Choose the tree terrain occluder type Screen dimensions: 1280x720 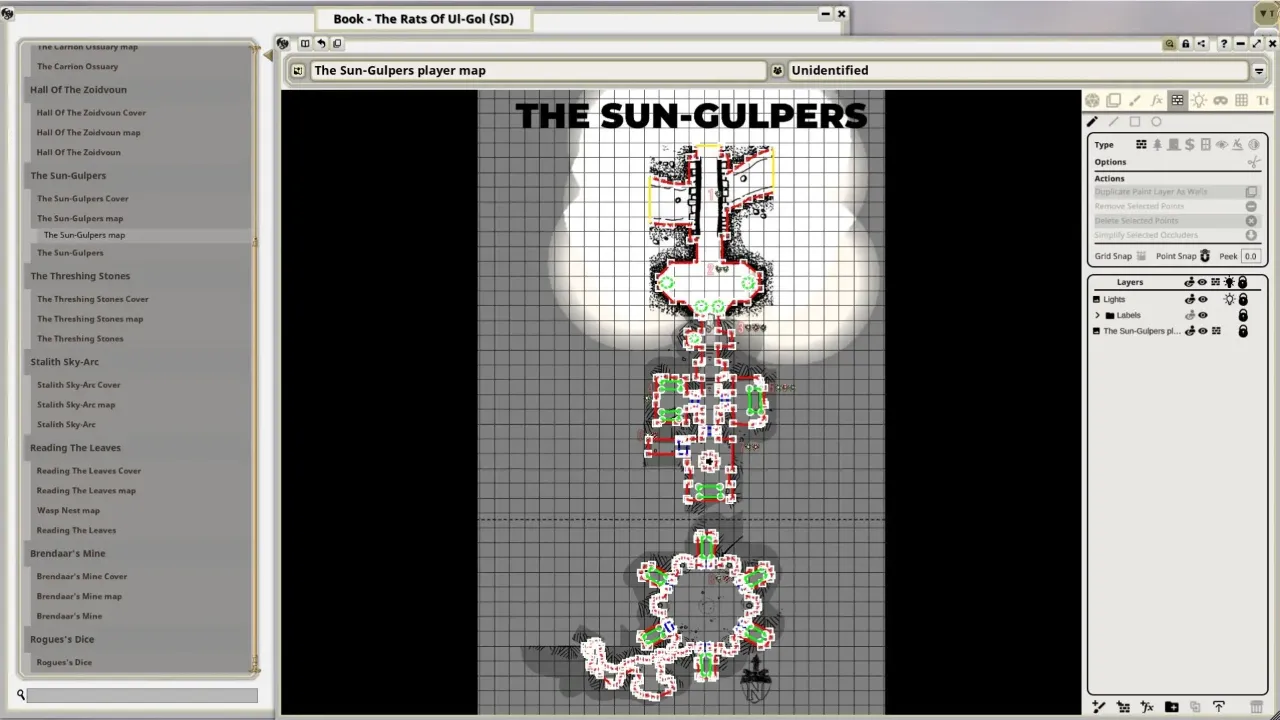1157,145
